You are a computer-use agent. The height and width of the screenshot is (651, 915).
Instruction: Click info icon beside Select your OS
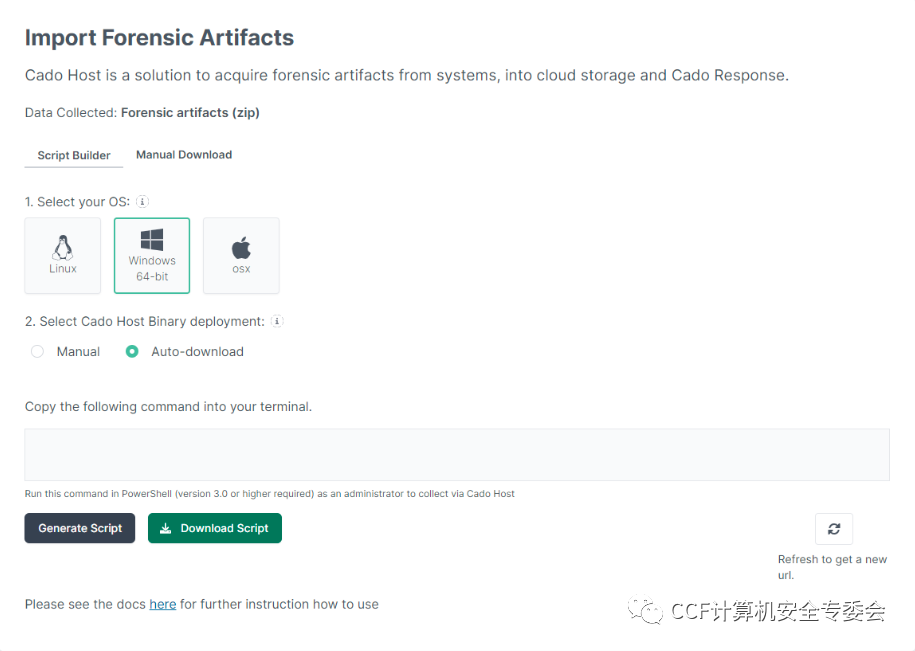pos(142,201)
